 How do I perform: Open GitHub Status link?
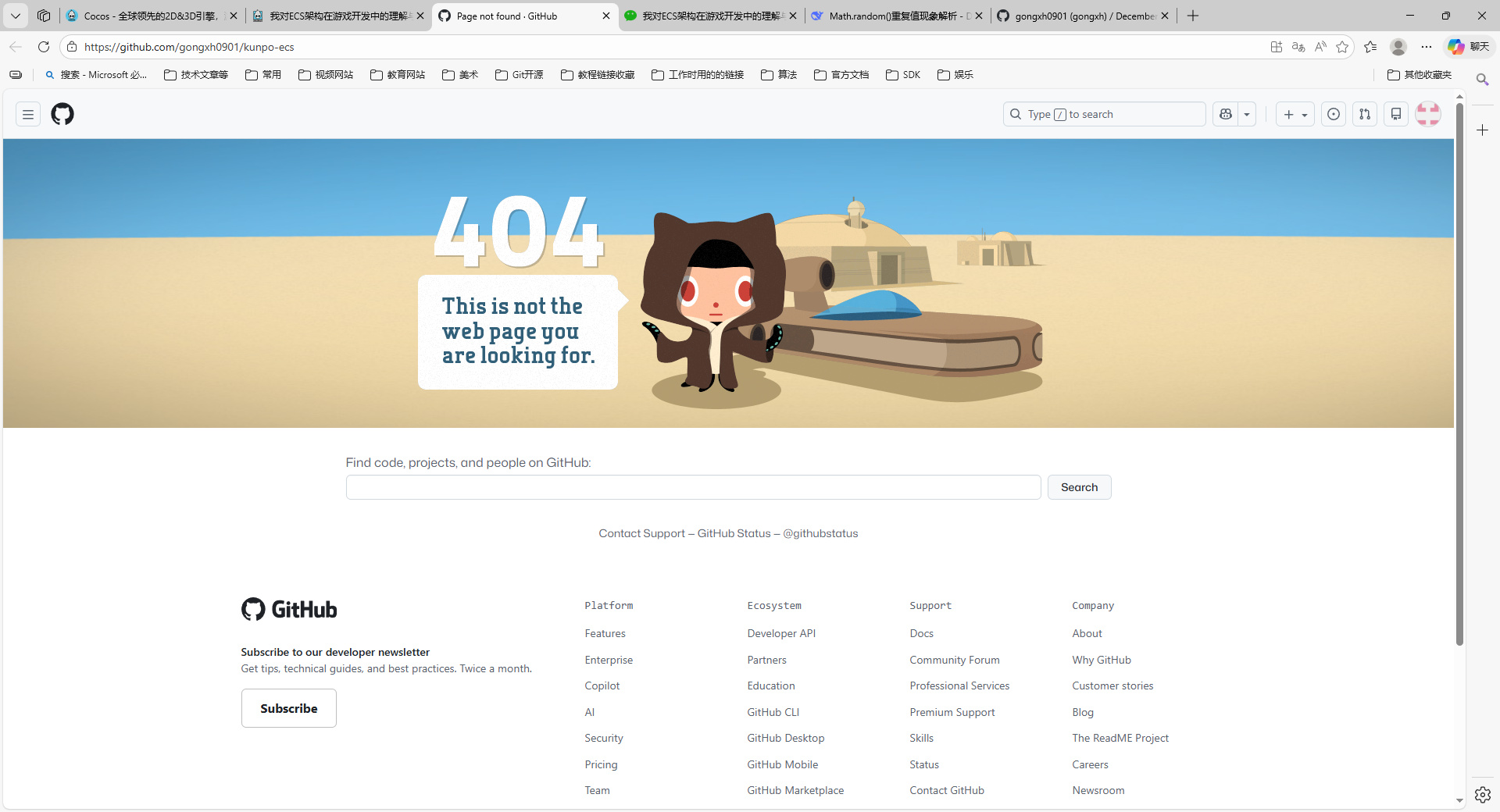pos(734,534)
